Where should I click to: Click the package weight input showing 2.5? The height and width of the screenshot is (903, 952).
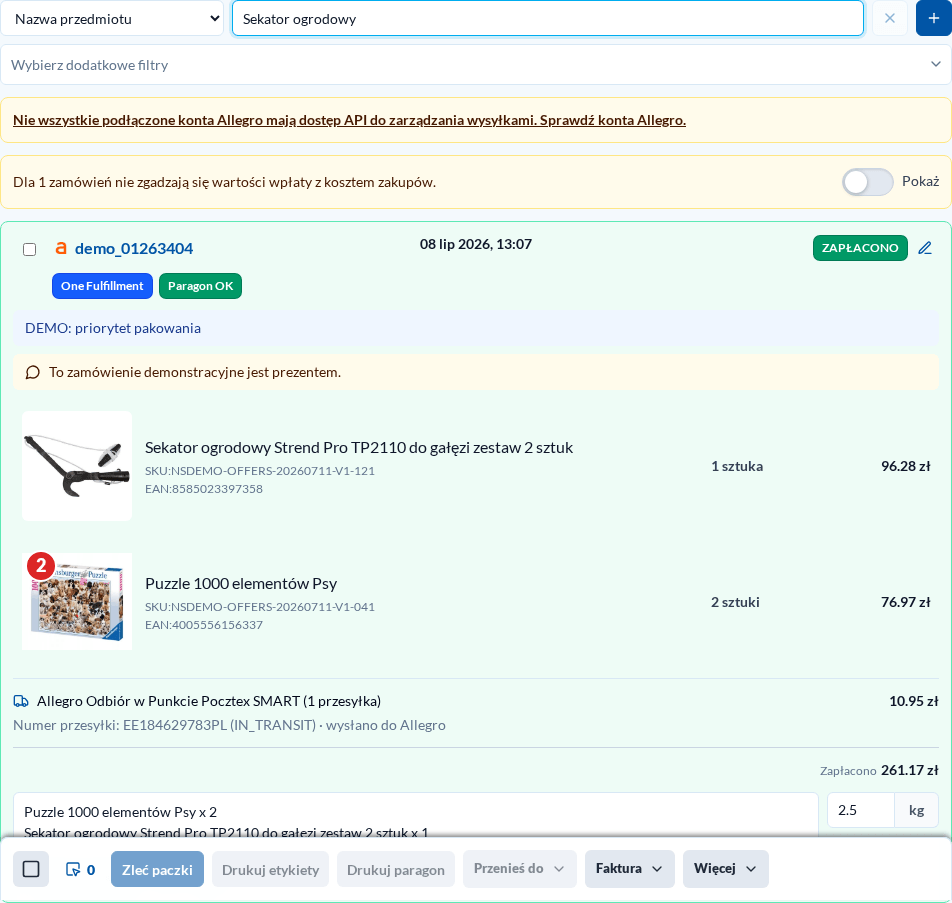click(861, 810)
